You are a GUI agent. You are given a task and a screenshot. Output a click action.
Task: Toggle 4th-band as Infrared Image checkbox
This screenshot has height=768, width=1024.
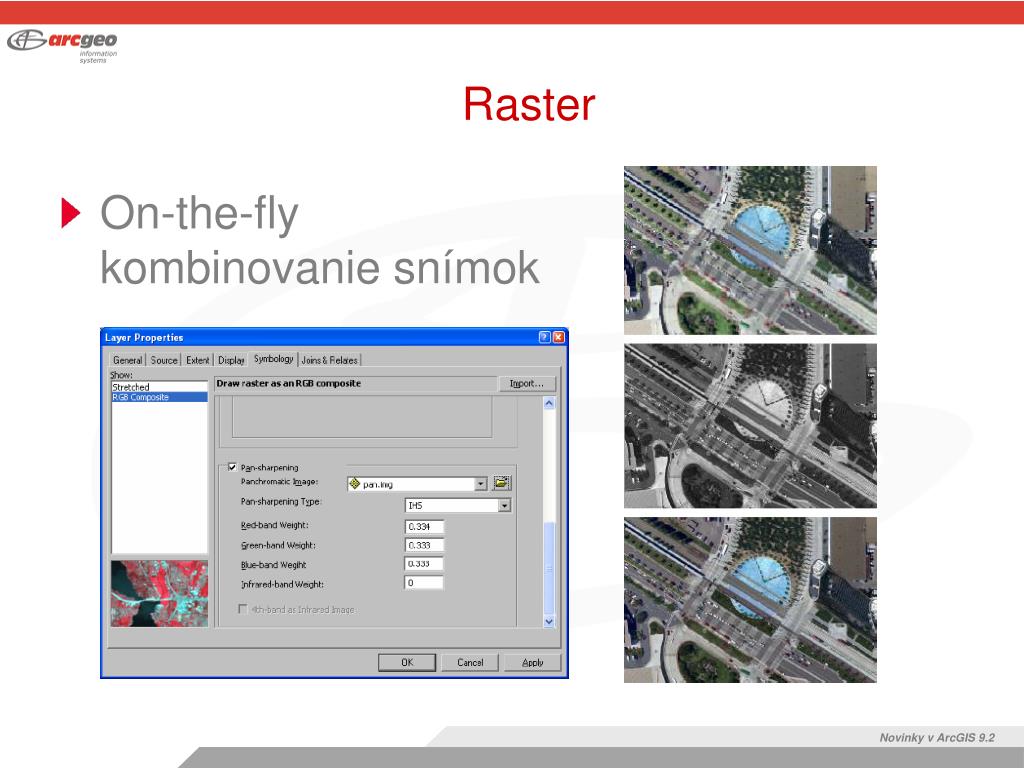pyautogui.click(x=243, y=609)
